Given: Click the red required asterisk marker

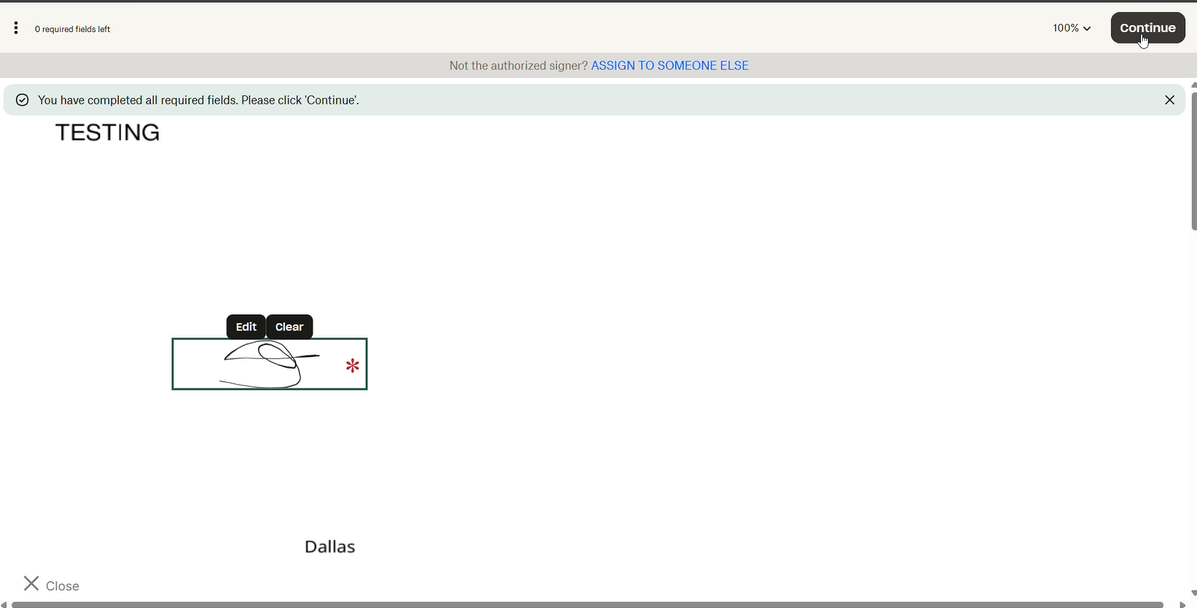Looking at the screenshot, I should click(352, 366).
